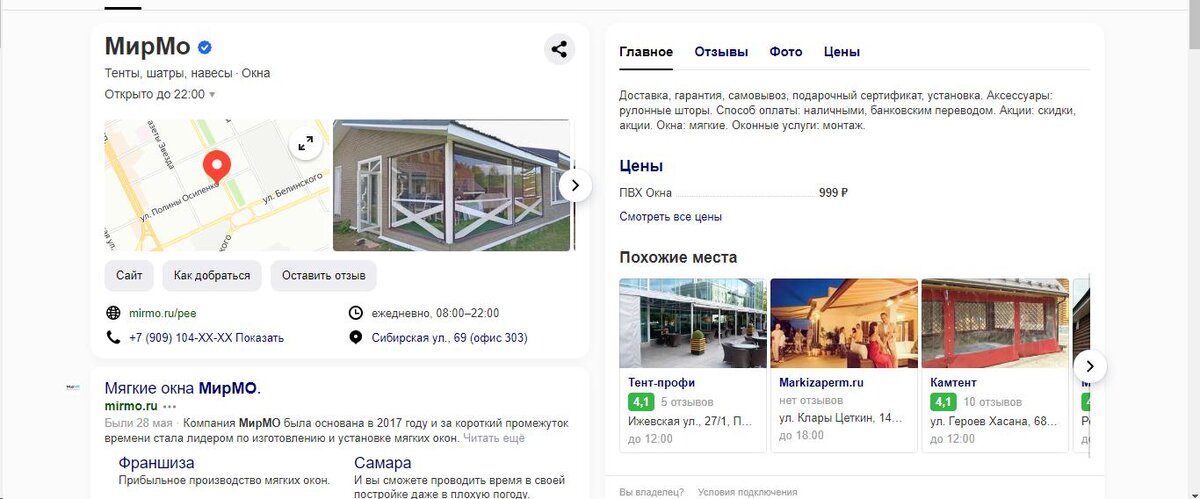Click the "Оставить отзыв" button
Viewport: 1200px width, 499px height.
tap(324, 275)
